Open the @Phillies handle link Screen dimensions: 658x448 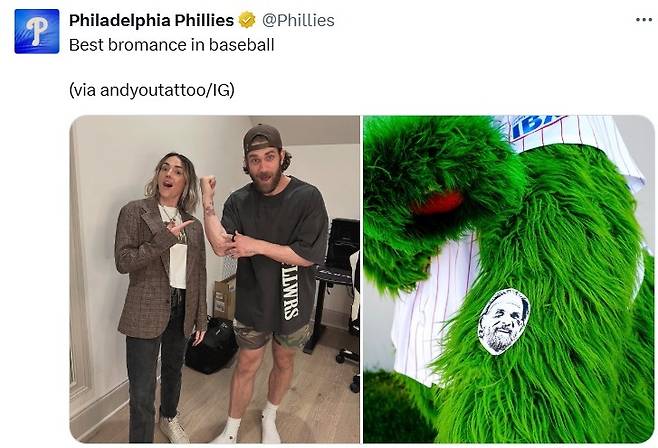point(298,20)
